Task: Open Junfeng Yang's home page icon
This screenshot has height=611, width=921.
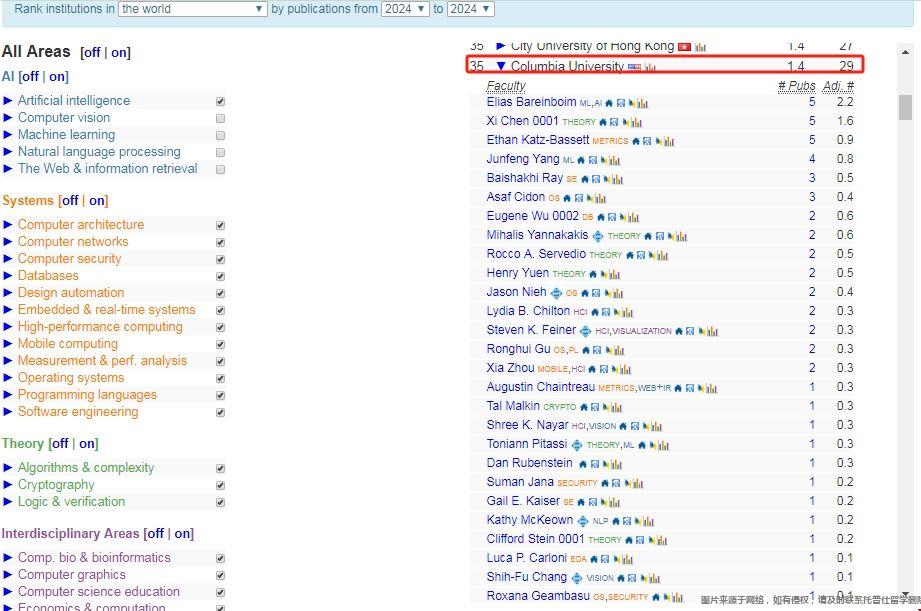Action: coord(581,160)
